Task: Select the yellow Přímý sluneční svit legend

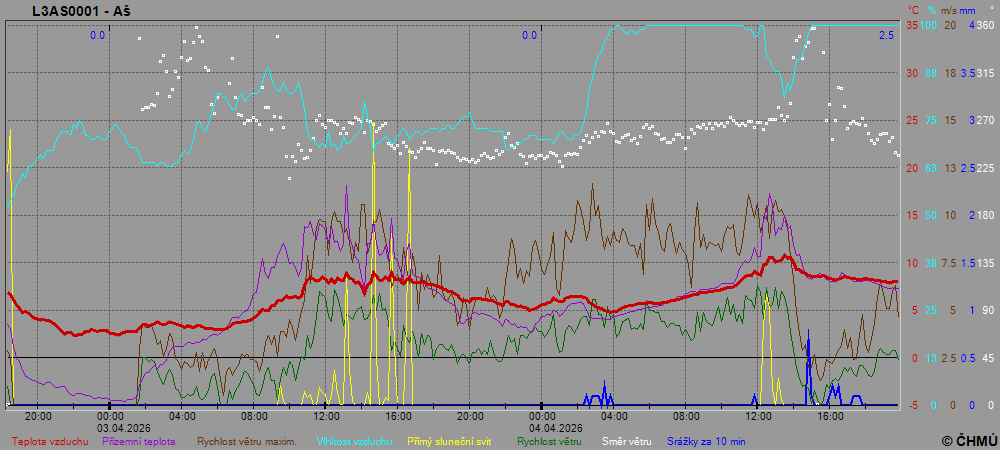Action: (449, 441)
